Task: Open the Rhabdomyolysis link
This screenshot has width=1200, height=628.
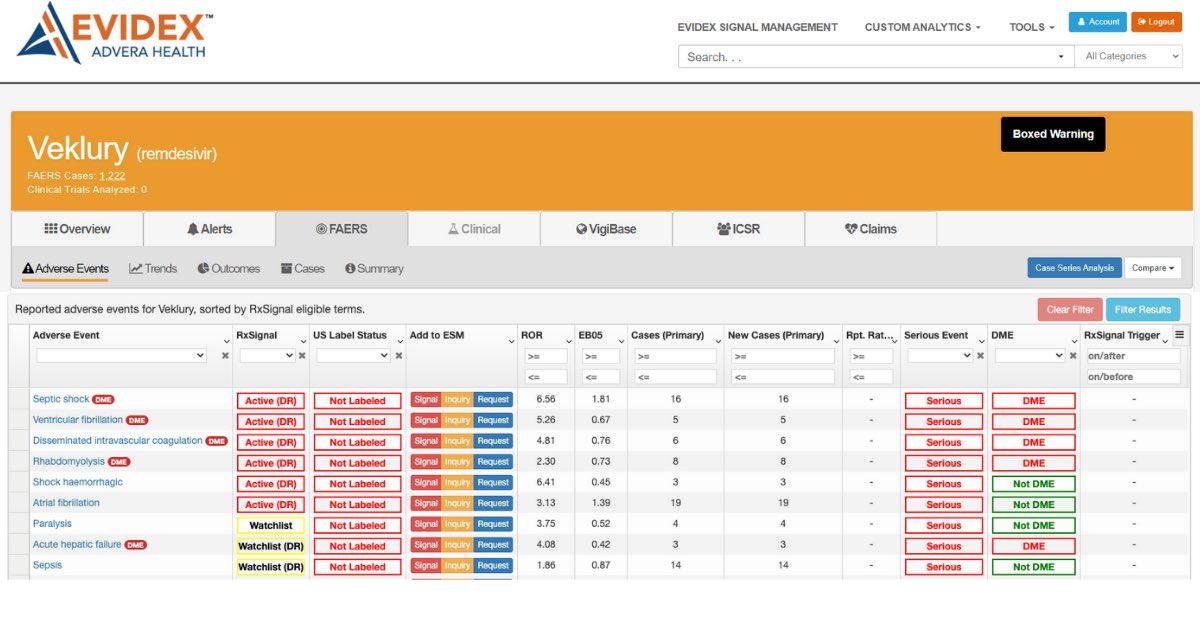Action: pyautogui.click(x=69, y=462)
